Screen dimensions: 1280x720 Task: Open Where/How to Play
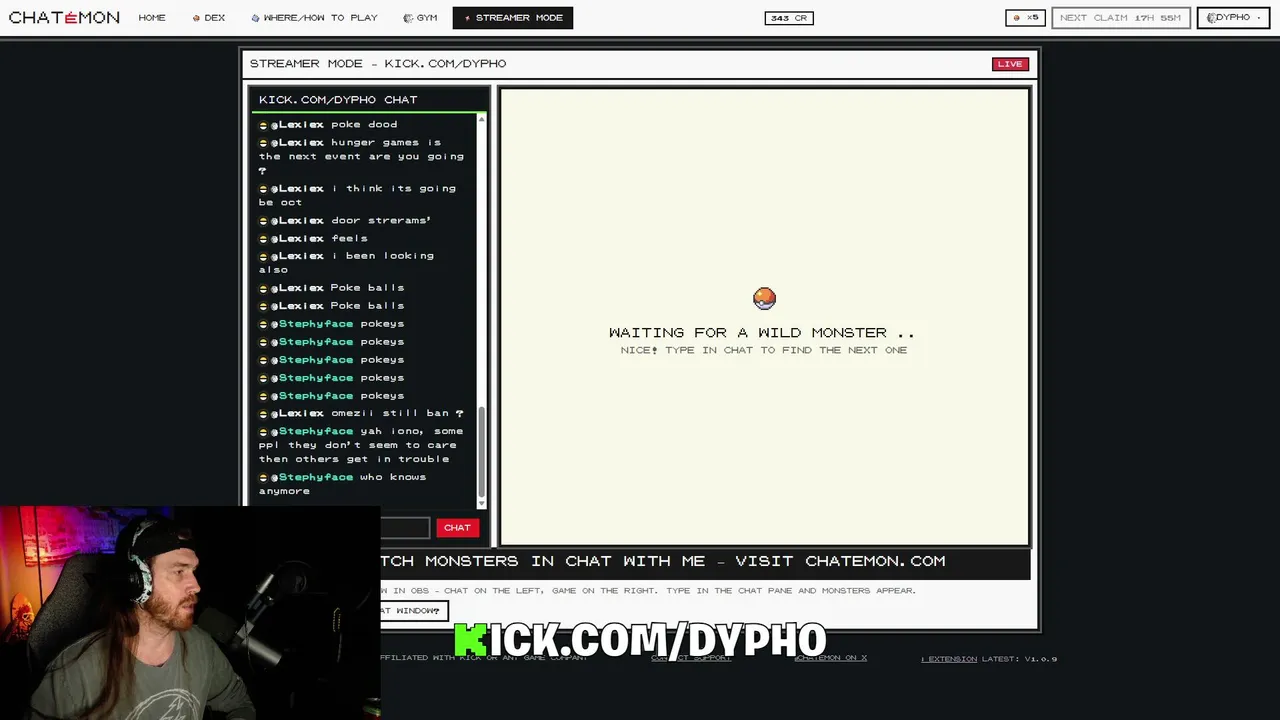coord(314,18)
